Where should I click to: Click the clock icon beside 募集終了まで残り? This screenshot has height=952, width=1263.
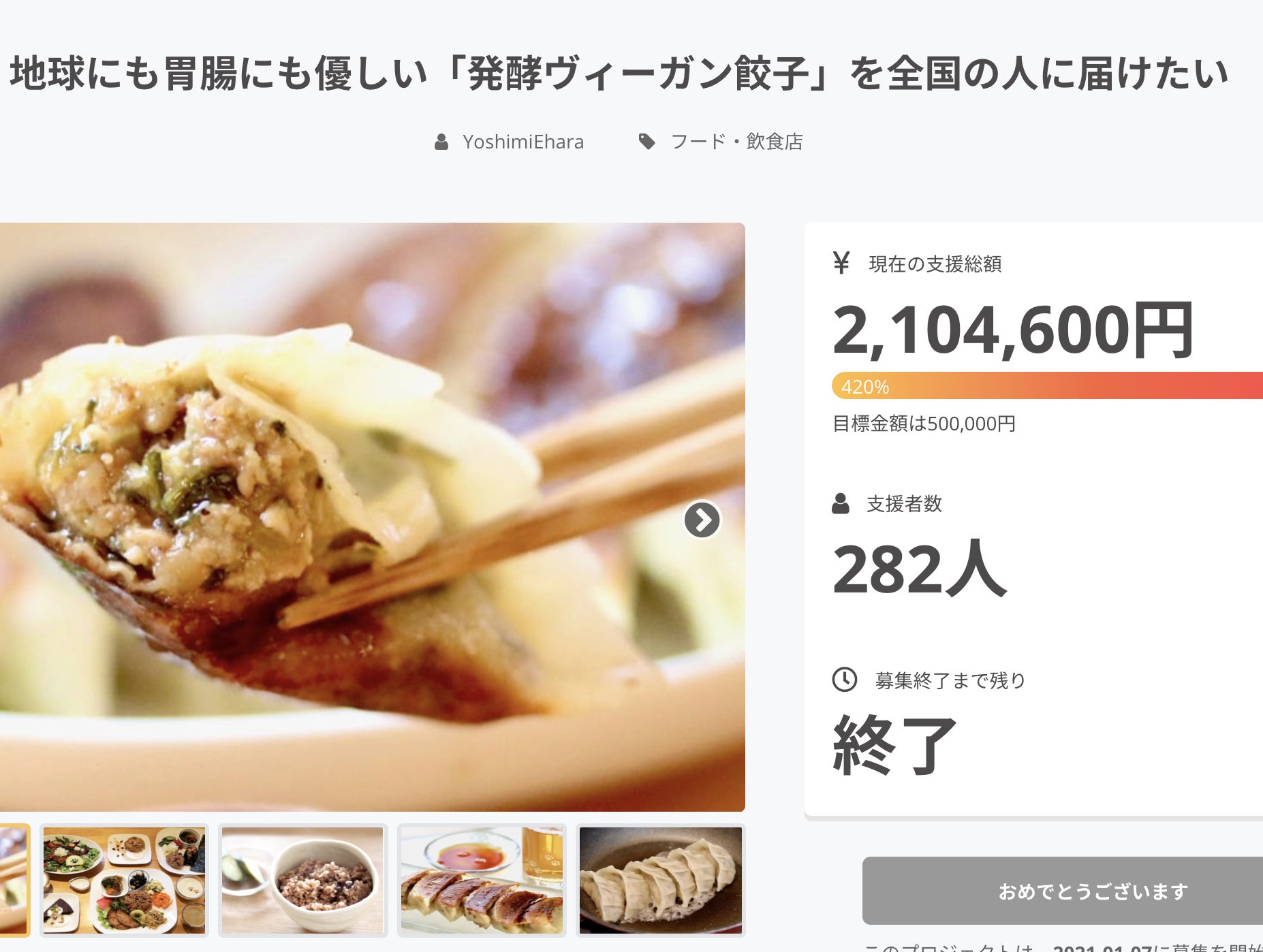pyautogui.click(x=845, y=680)
